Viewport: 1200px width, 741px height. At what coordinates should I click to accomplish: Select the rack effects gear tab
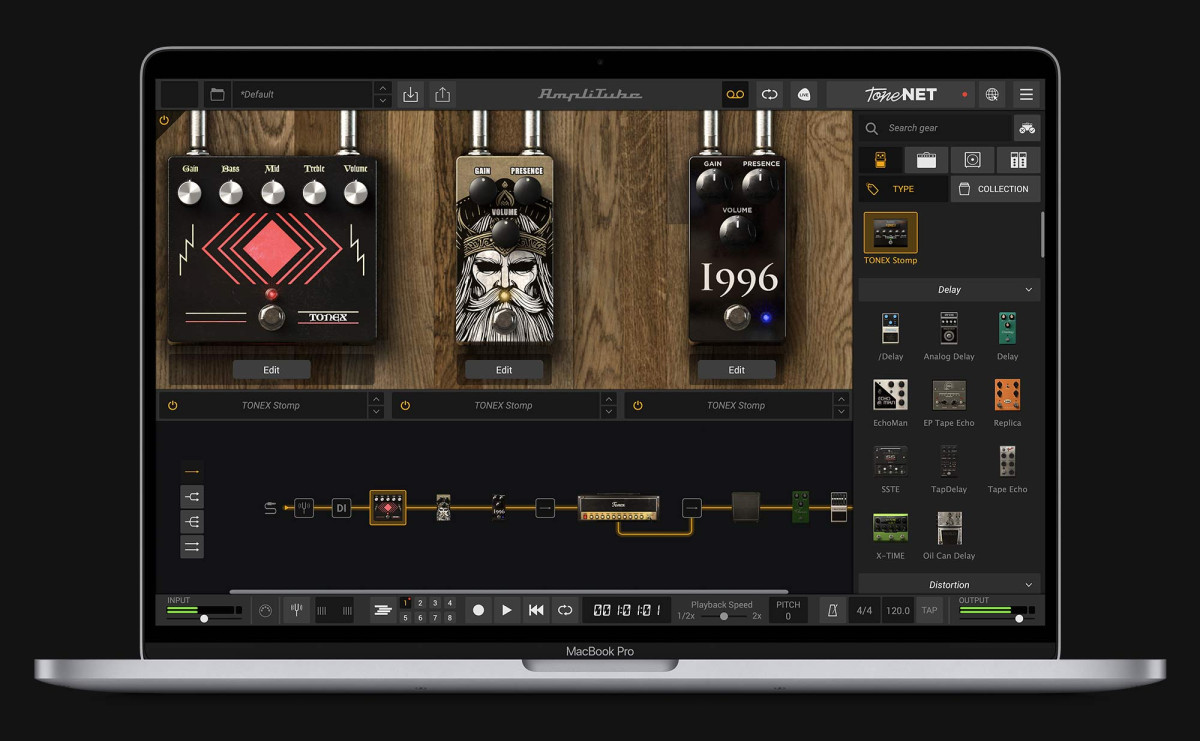coord(1018,160)
